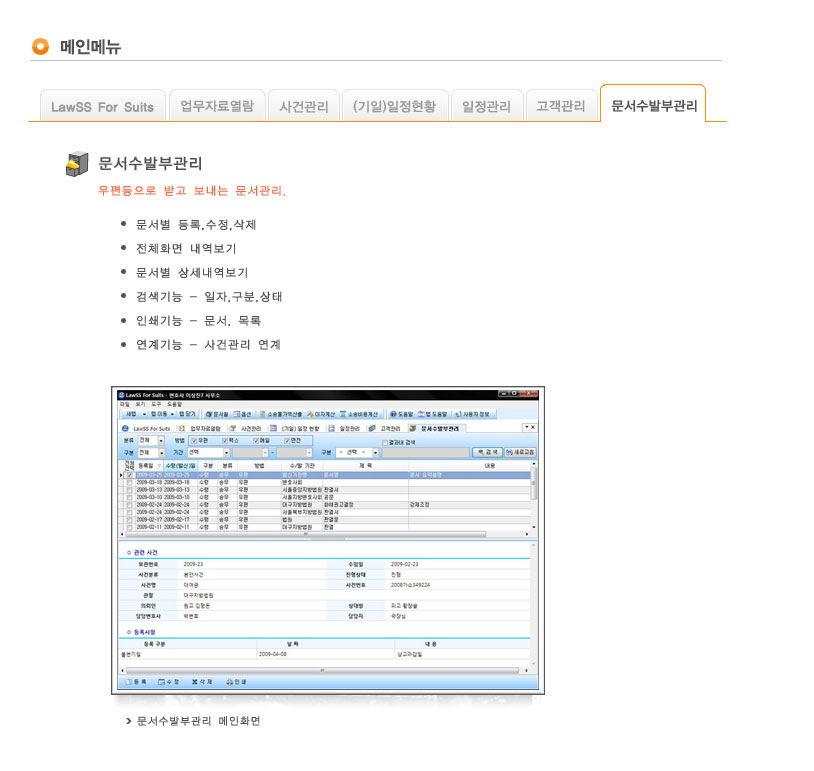Viewport: 814px width, 771px height.
Task: Check the 2009-03-13 row checkbox
Action: [x=129, y=490]
